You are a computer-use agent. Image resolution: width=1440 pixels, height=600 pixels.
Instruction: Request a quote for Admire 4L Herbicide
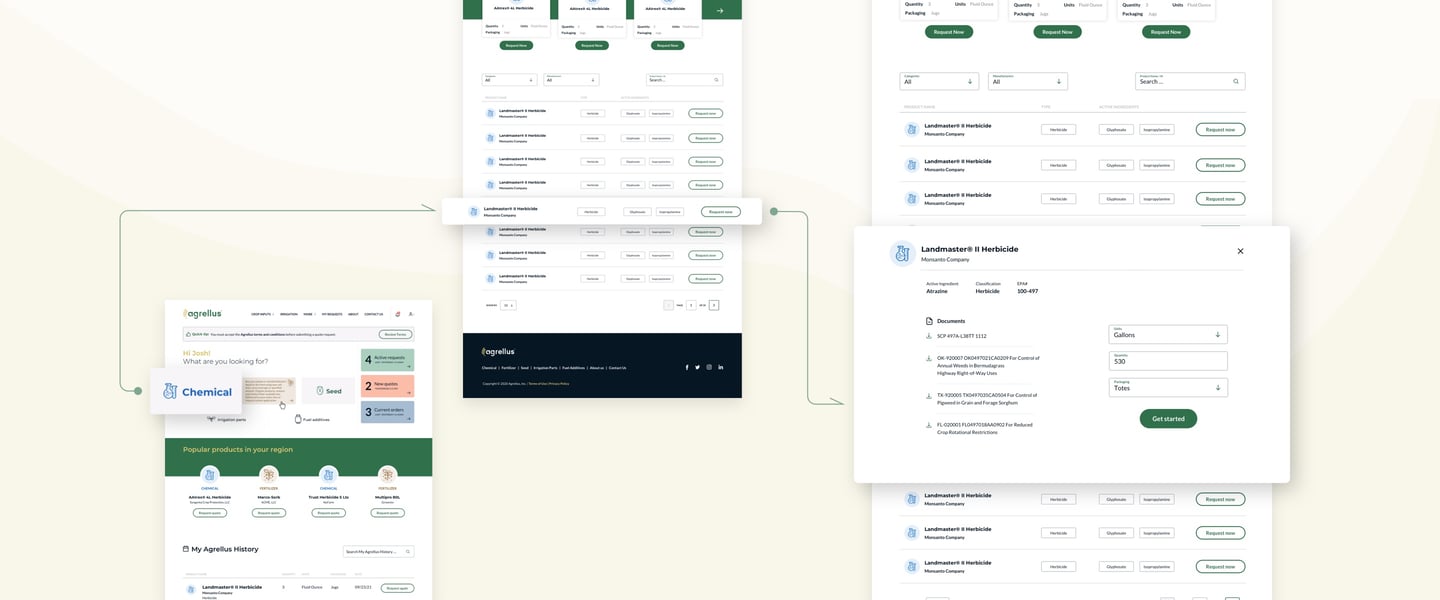(210, 513)
